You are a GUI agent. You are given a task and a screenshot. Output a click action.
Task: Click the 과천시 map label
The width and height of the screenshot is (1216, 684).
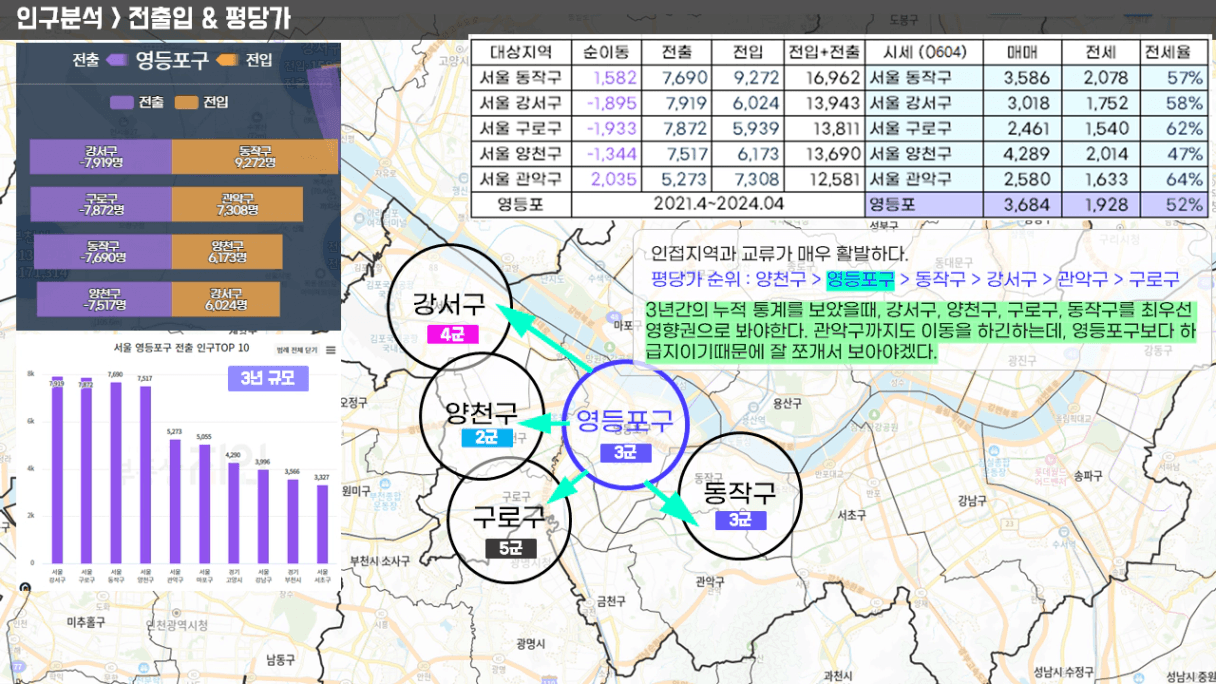838,675
